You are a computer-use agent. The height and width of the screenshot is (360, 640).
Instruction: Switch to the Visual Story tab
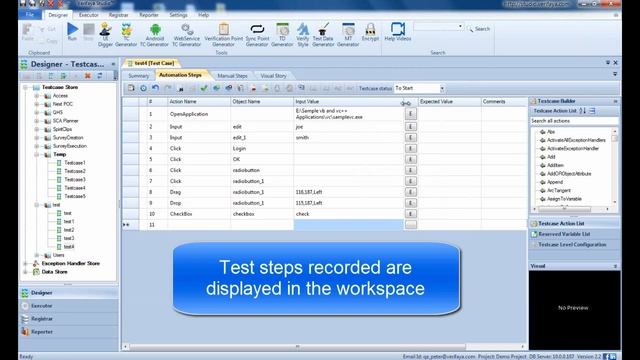273,76
